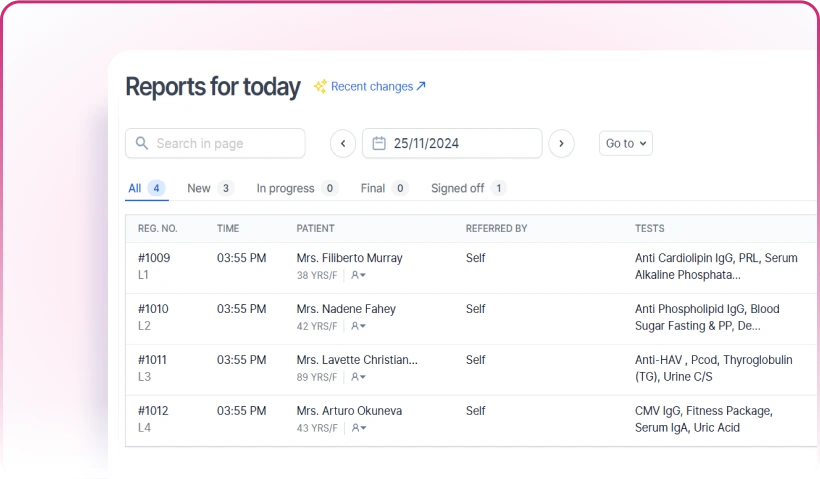The width and height of the screenshot is (820, 479).
Task: Click the calendar icon in date field
Action: coord(379,143)
